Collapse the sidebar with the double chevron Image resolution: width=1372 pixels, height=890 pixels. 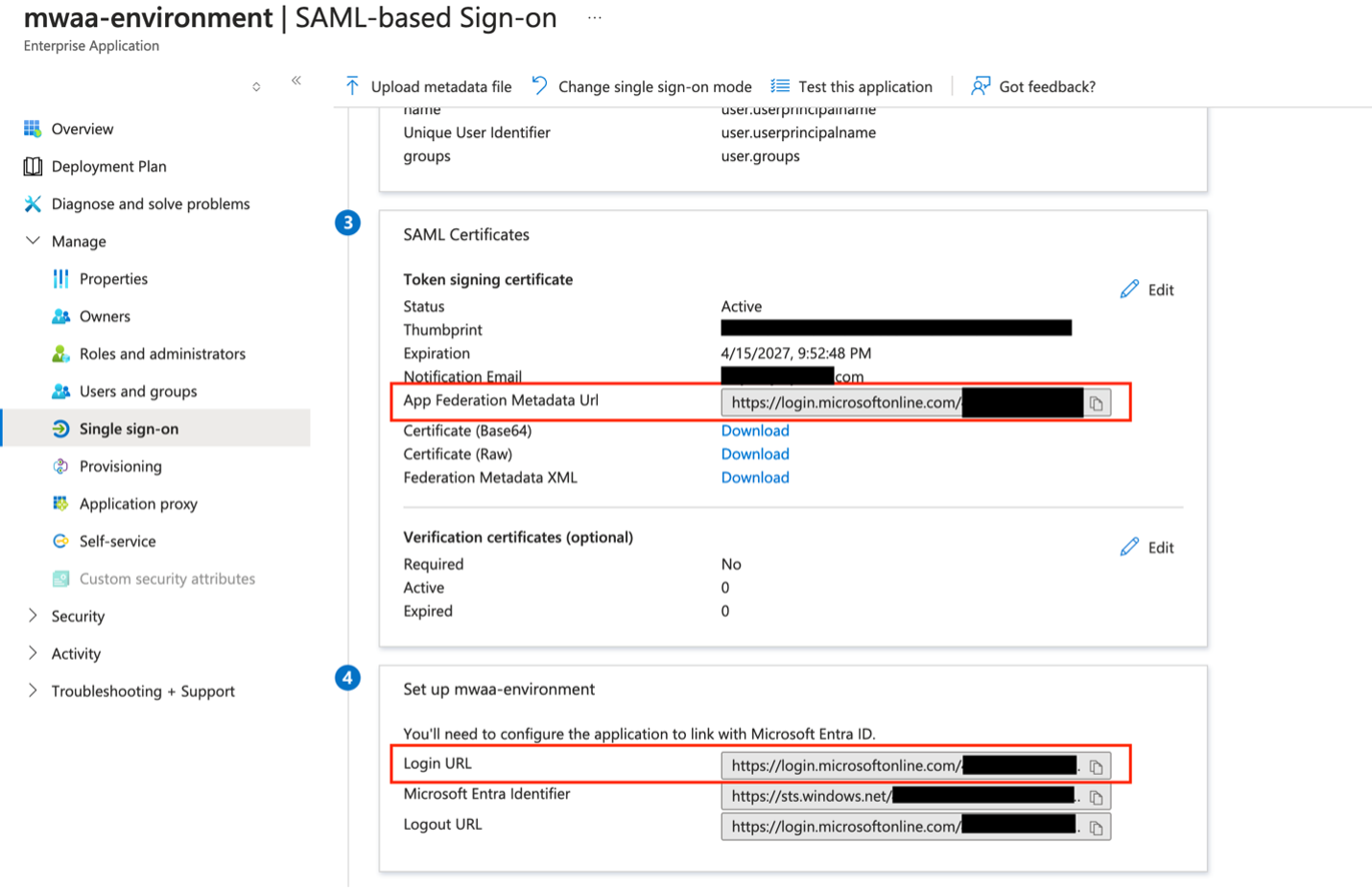296,81
